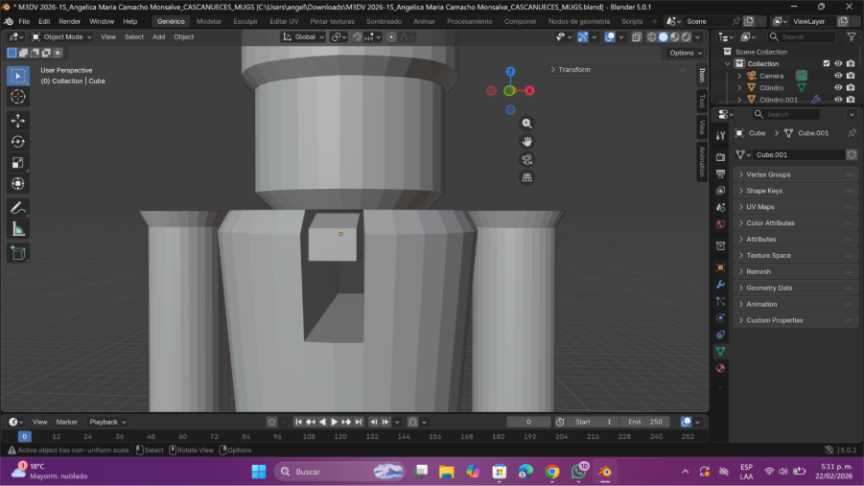The height and width of the screenshot is (486, 864).
Task: Click the play animation button
Action: click(334, 422)
